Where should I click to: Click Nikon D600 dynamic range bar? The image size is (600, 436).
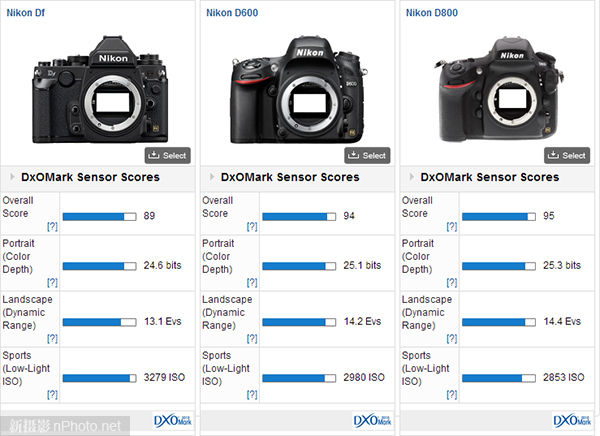point(299,322)
